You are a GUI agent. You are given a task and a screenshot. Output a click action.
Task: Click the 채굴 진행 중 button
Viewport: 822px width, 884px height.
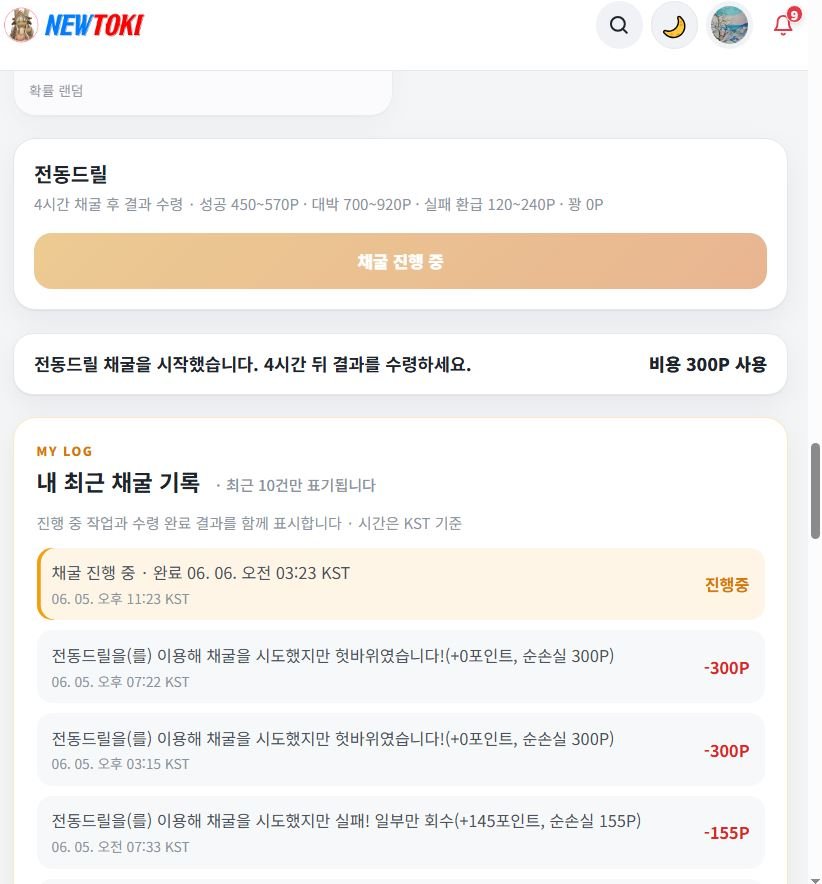click(x=400, y=261)
